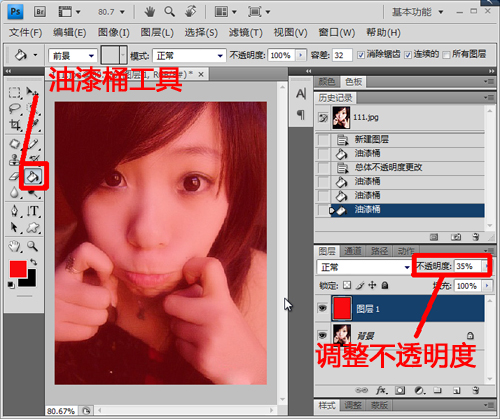Hide layer 图层 1 with eye icon

[323, 308]
